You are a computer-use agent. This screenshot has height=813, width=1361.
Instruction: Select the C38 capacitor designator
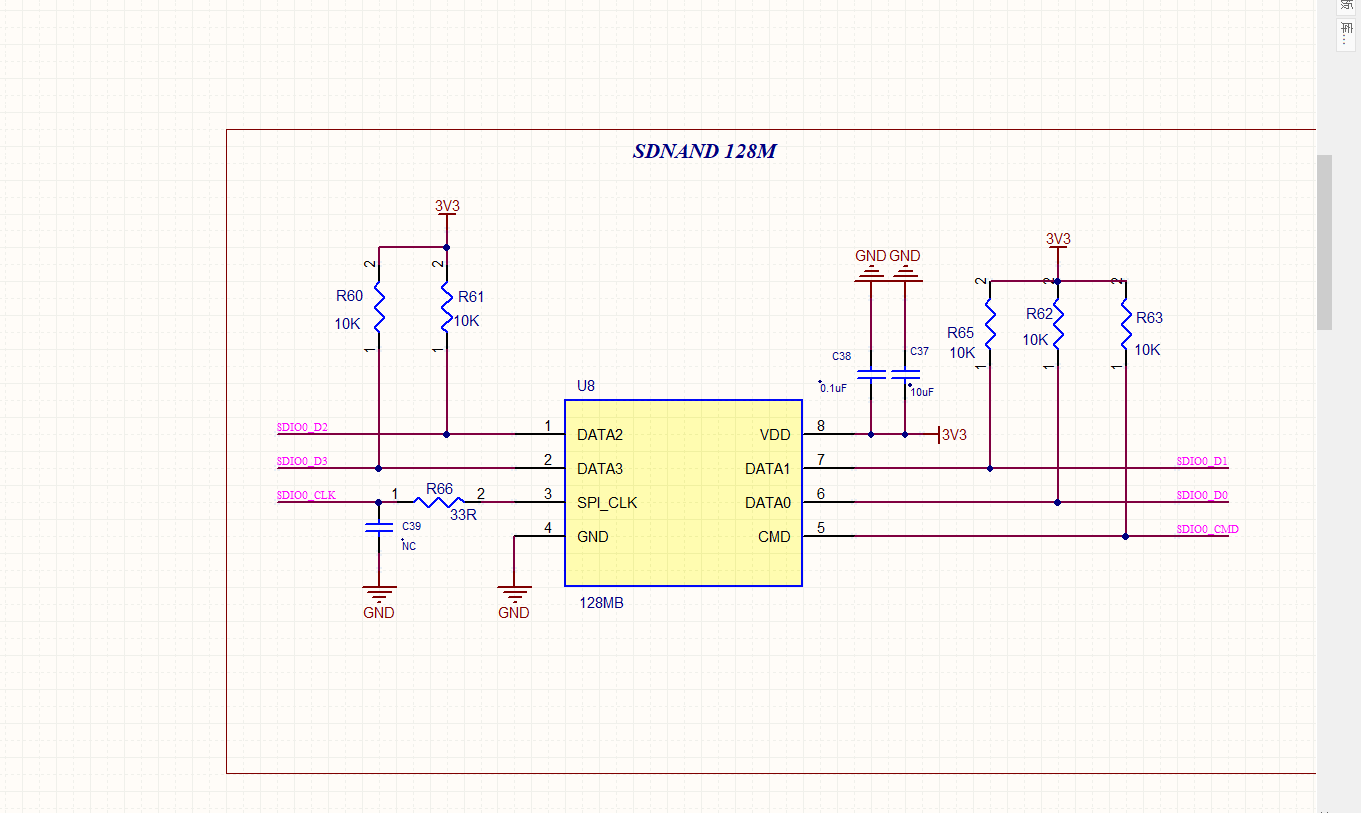842,356
